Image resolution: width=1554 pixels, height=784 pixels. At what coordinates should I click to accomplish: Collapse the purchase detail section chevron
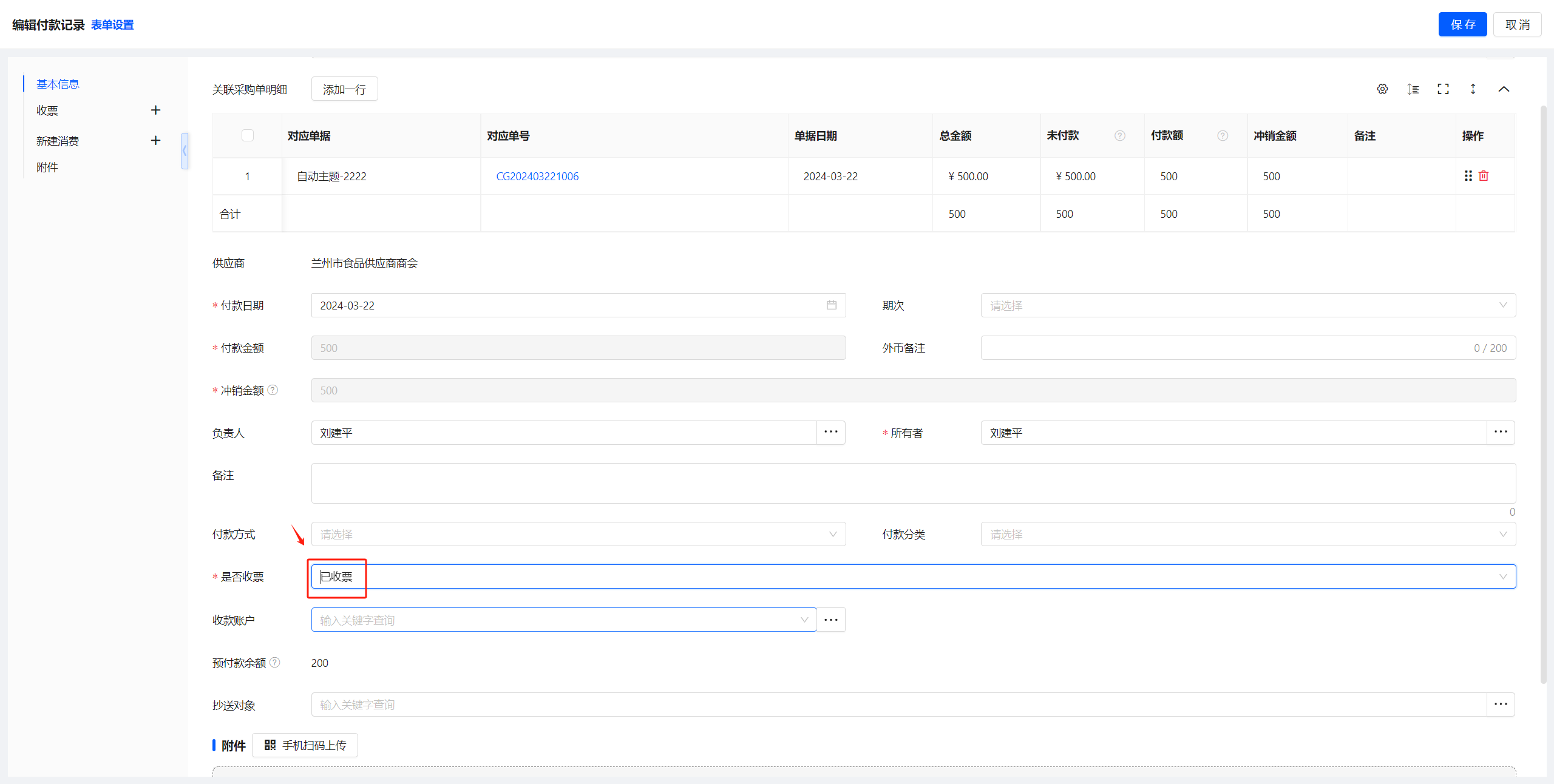[1504, 89]
